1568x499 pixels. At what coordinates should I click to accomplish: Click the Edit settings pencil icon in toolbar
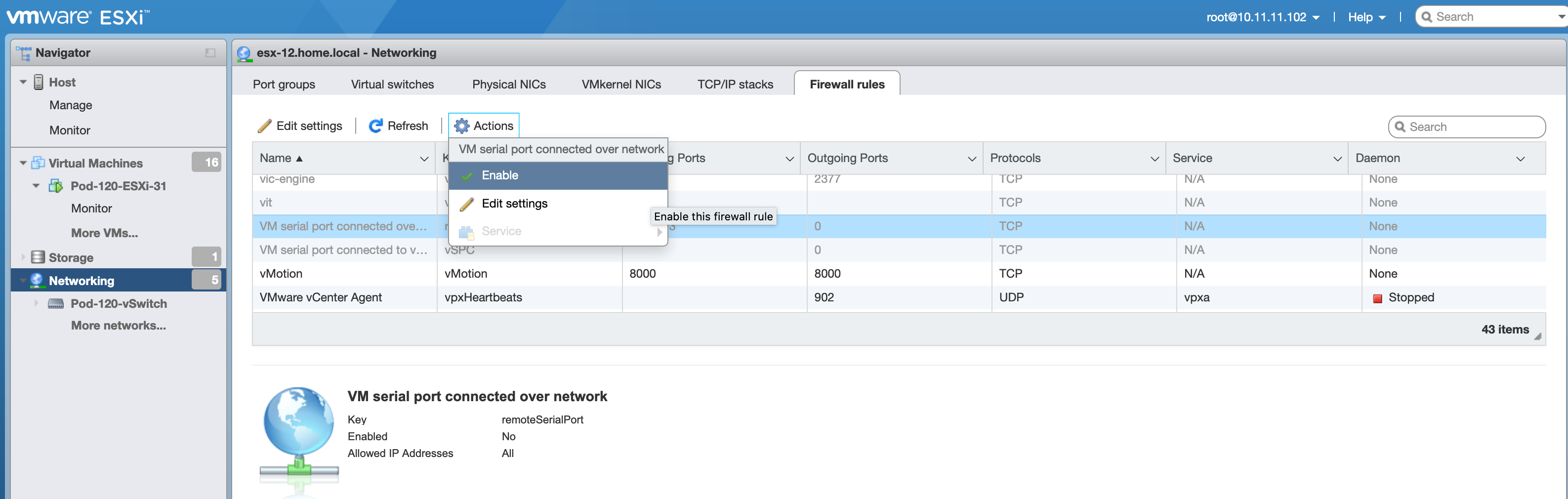coord(264,126)
